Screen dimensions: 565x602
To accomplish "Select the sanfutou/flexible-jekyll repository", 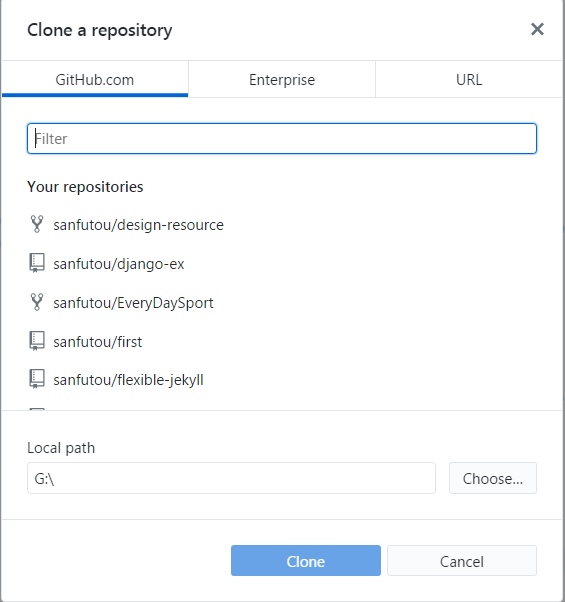I will [x=282, y=380].
